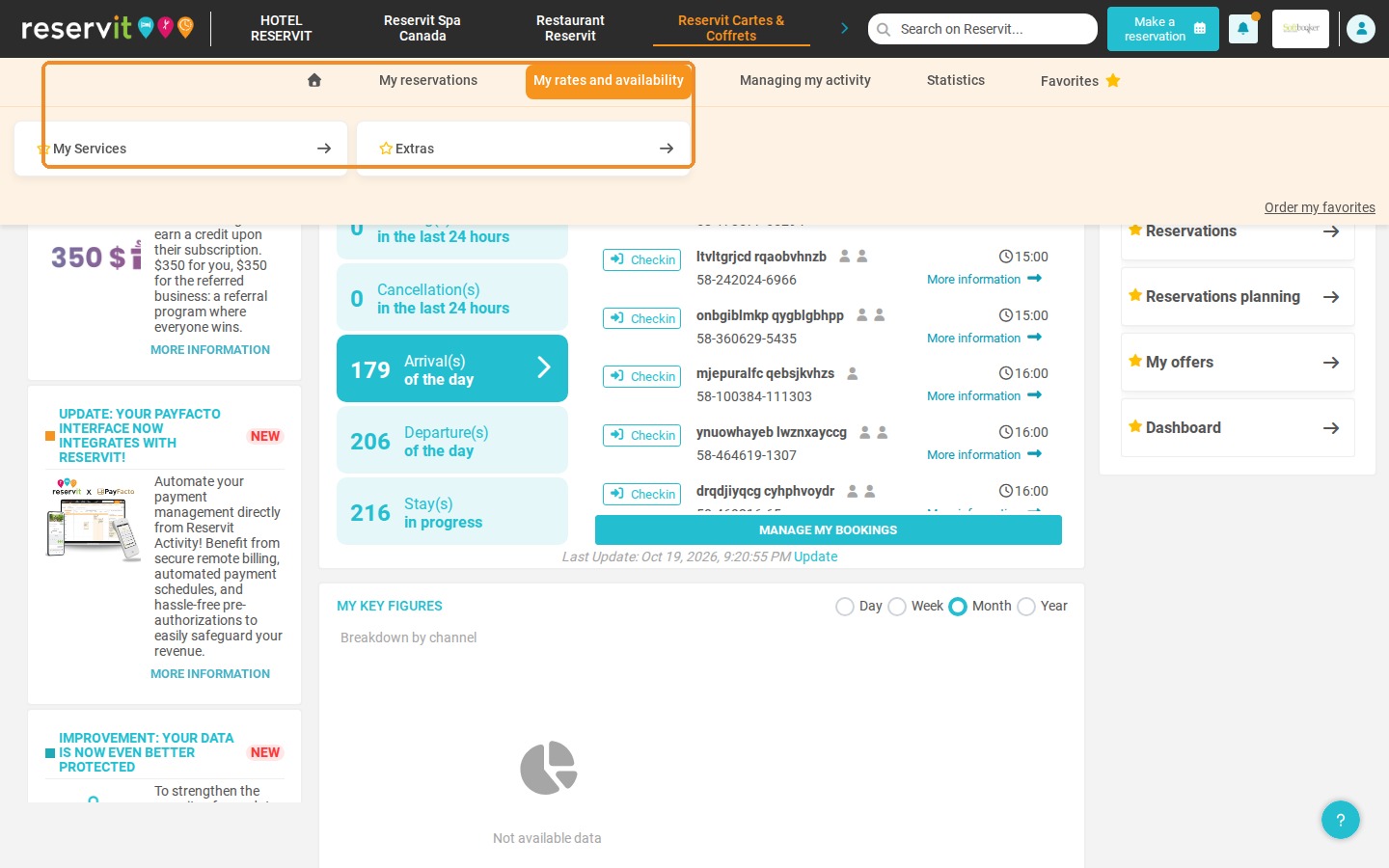Open Reservations planning arrow
The image size is (1389, 868).
[1331, 297]
